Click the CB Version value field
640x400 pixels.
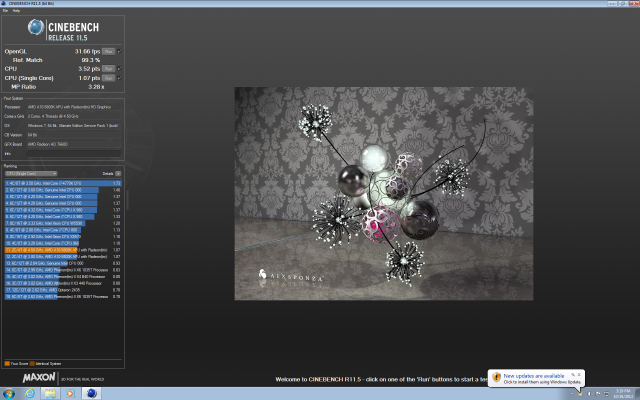(74, 135)
